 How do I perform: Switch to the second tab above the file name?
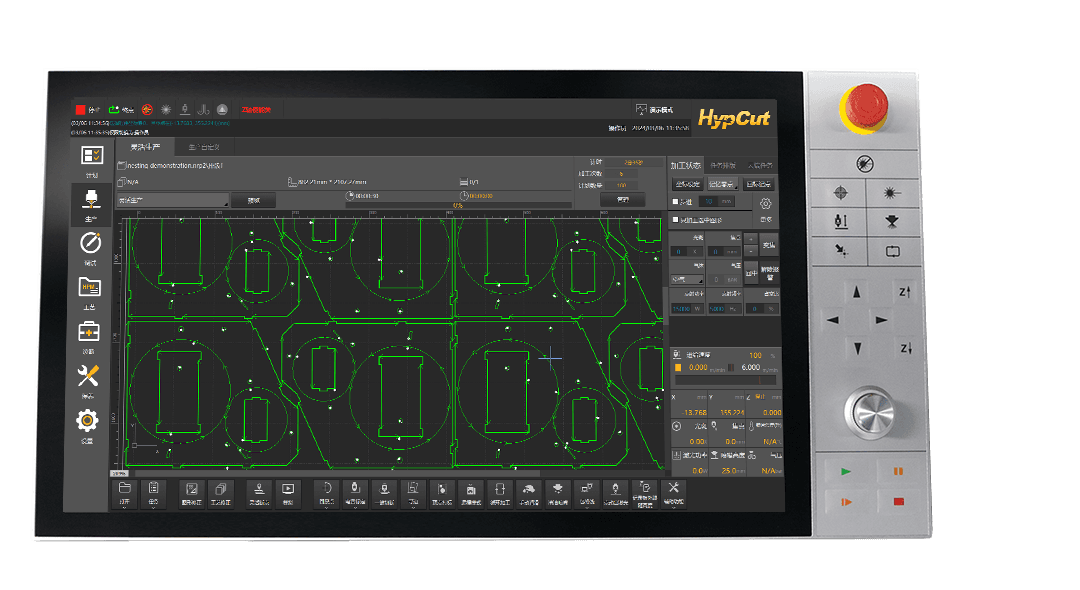pyautogui.click(x=205, y=147)
